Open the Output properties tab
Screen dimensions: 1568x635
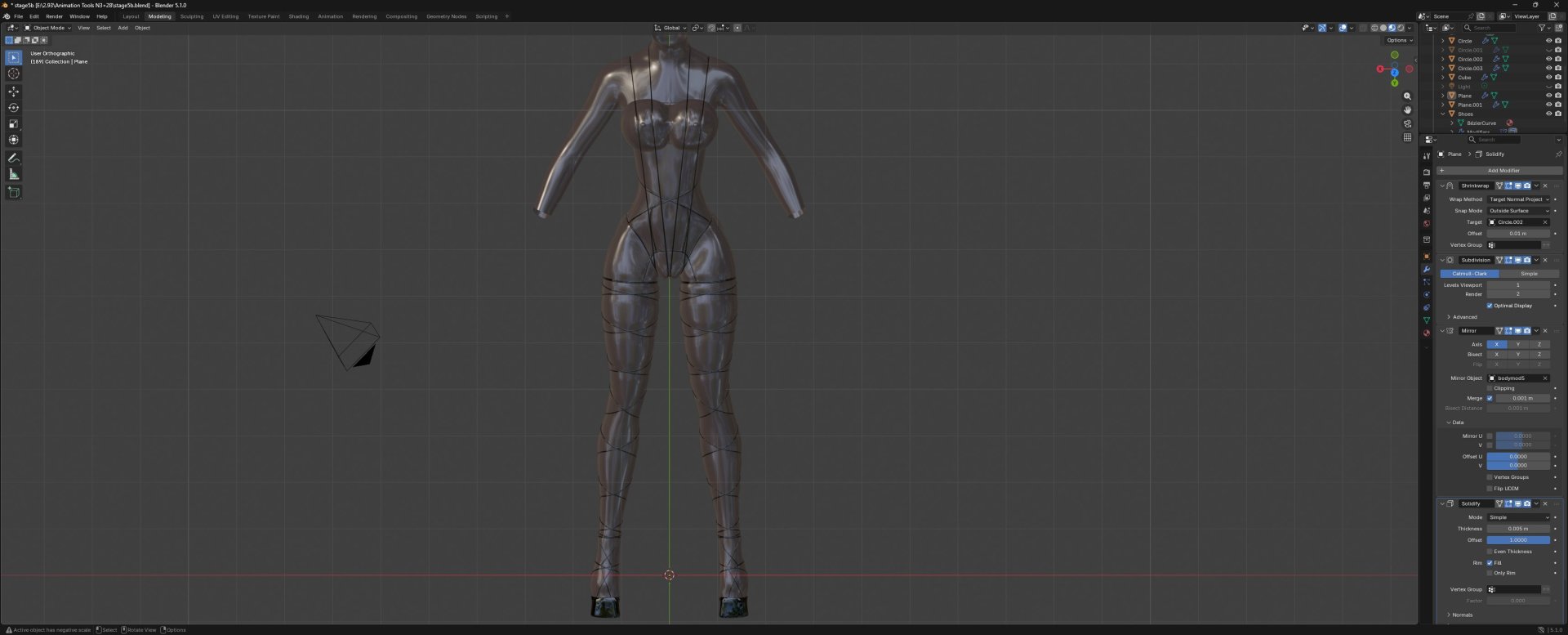pos(1427,186)
